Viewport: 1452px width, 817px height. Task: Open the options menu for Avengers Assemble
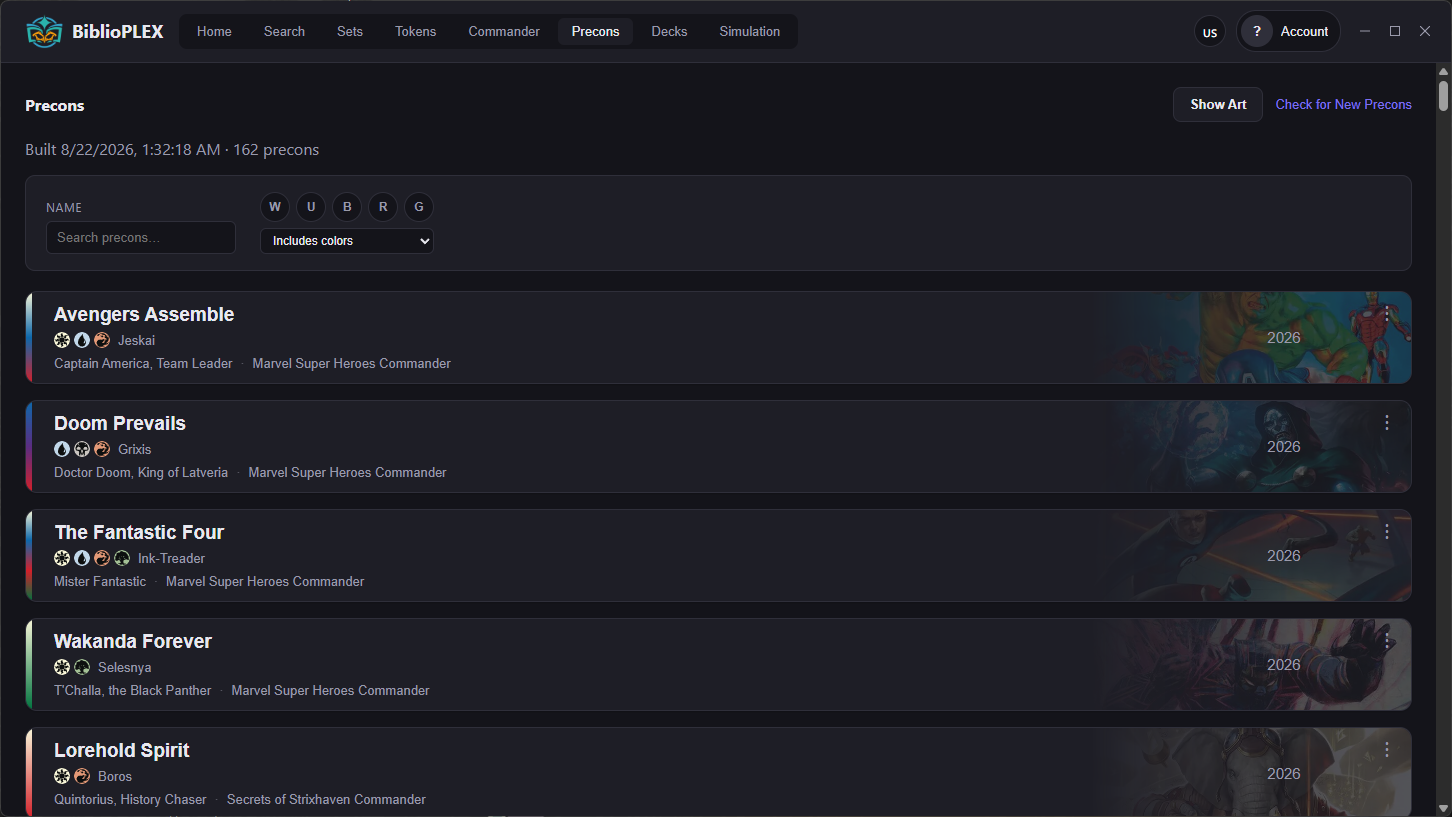[1387, 314]
